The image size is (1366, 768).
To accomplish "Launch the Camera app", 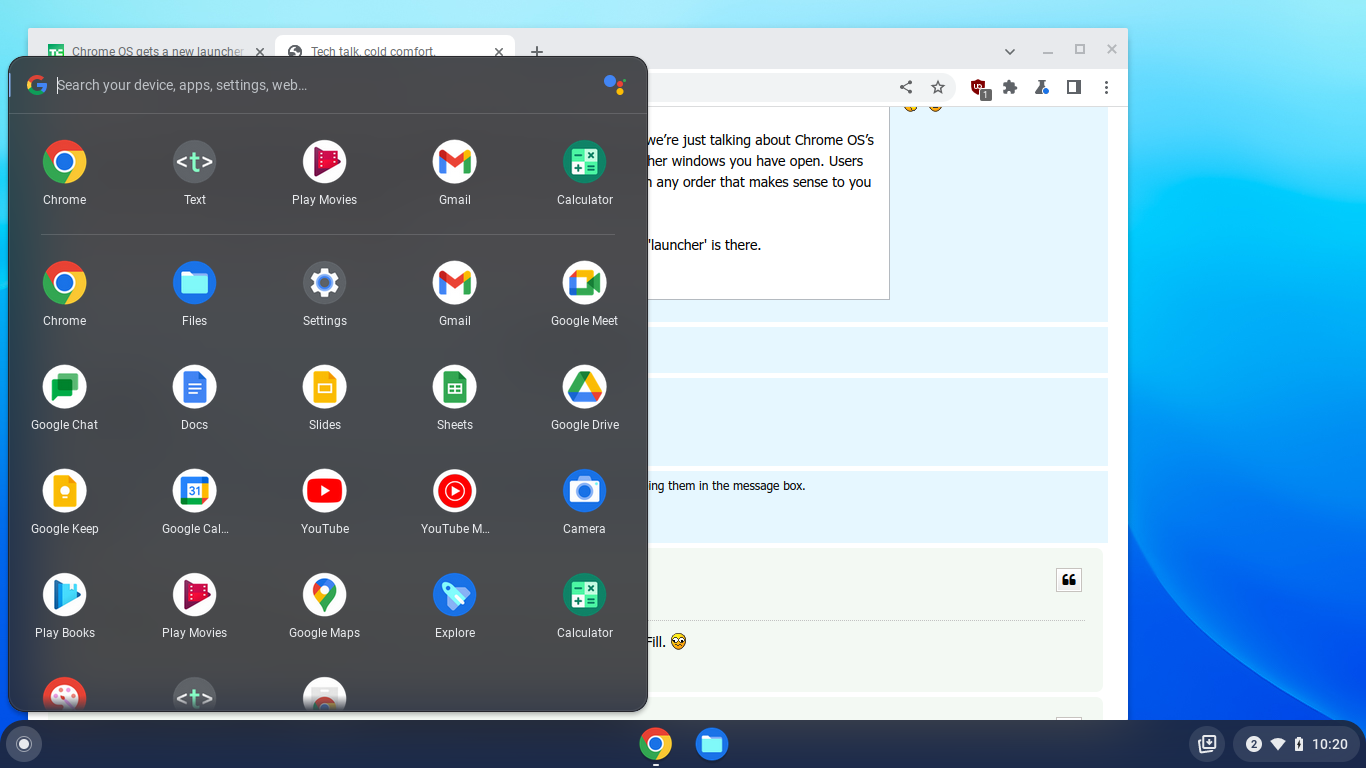I will click(x=584, y=502).
